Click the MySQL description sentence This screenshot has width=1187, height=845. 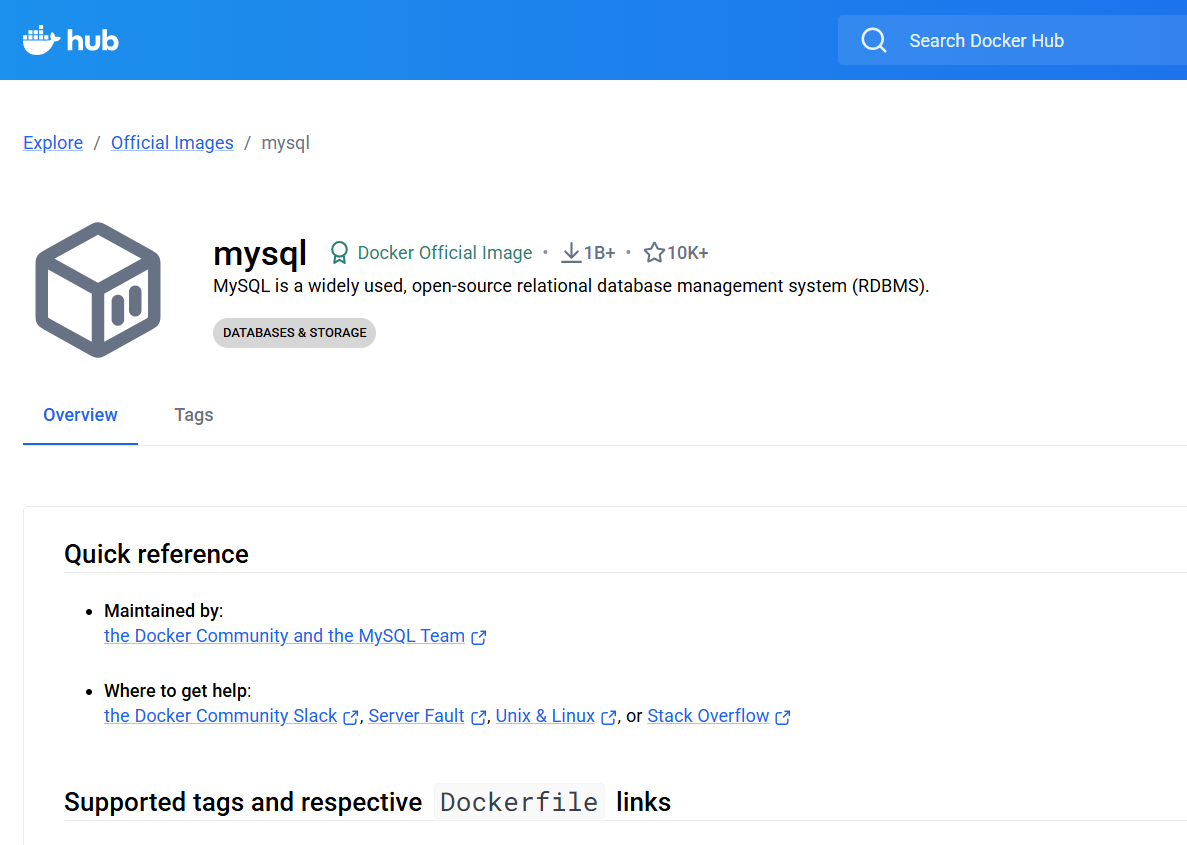pos(571,286)
